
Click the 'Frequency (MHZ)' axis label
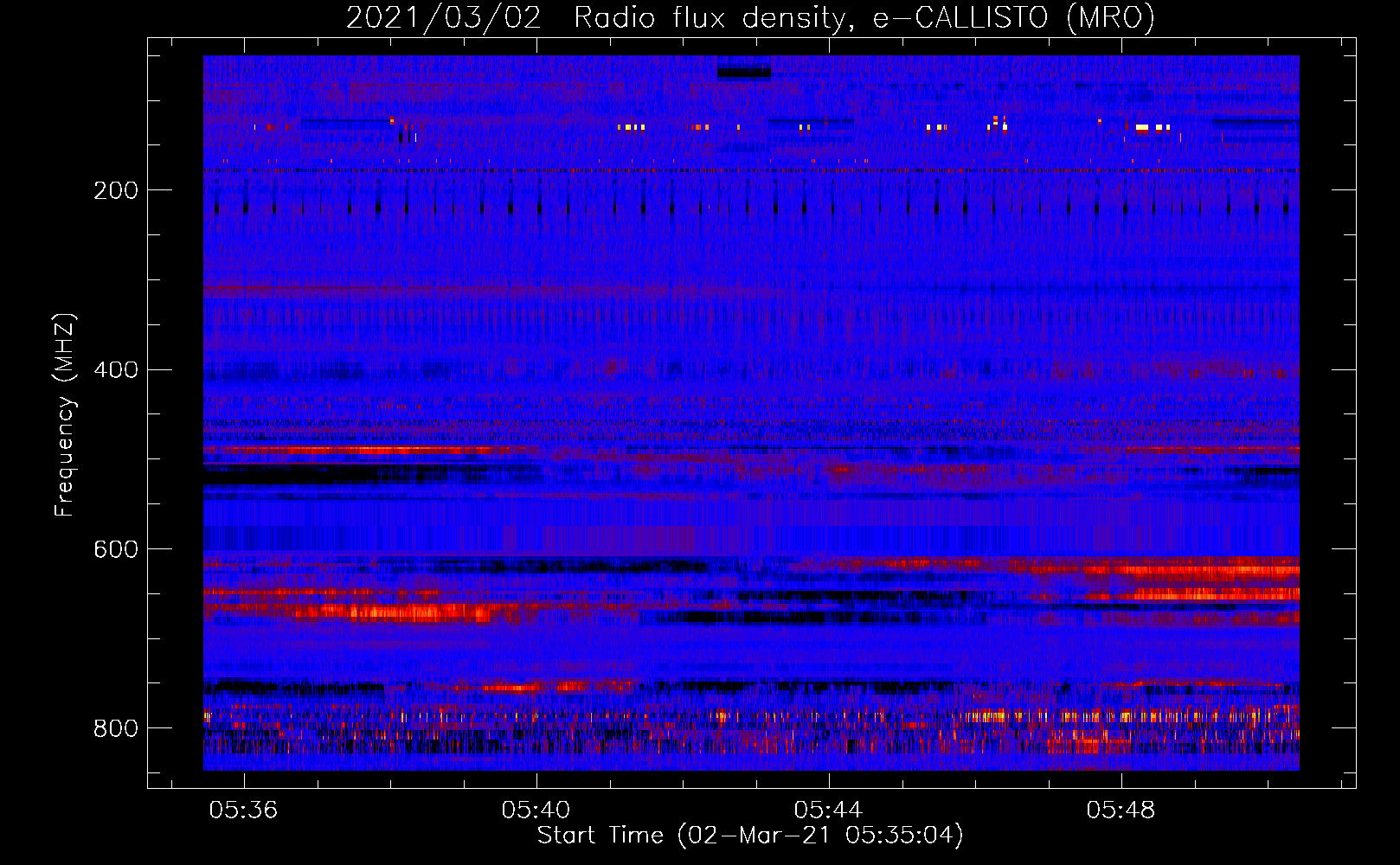[64, 414]
